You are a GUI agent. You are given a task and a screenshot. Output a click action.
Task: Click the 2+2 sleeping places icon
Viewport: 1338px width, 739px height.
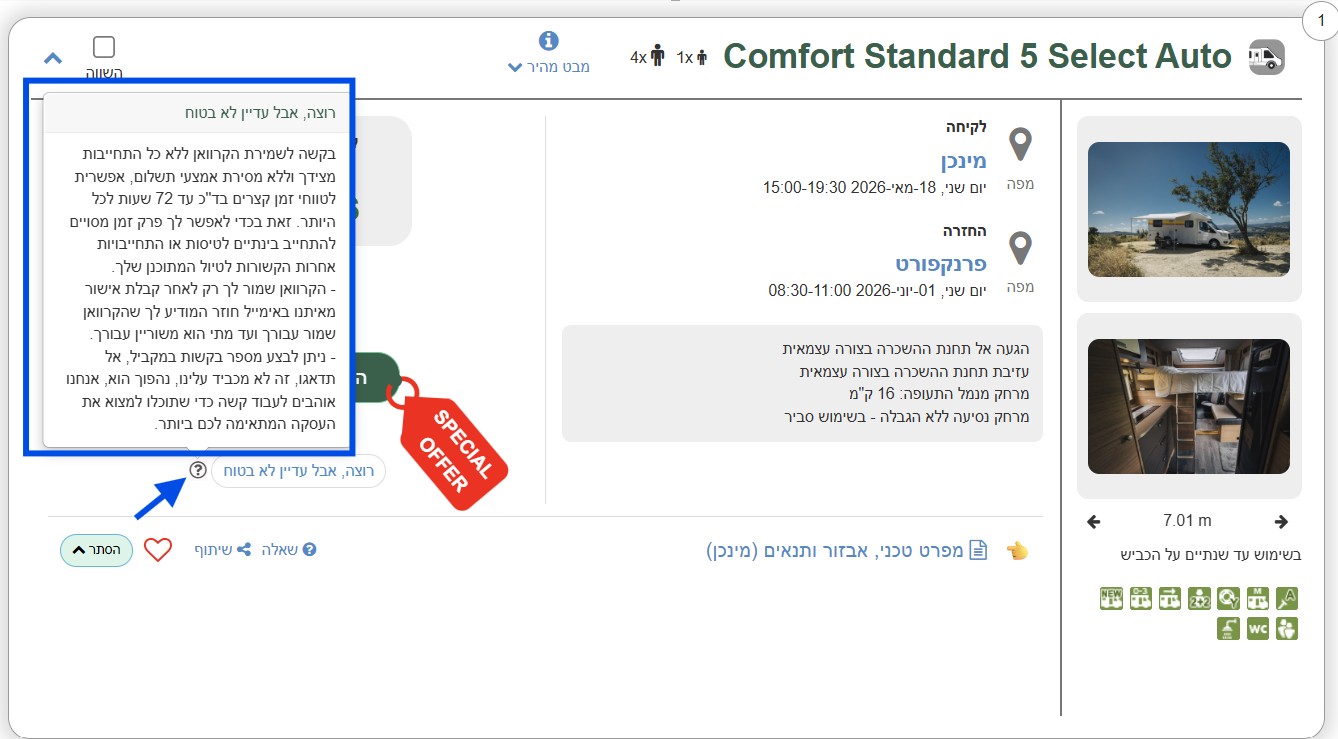click(x=1199, y=598)
